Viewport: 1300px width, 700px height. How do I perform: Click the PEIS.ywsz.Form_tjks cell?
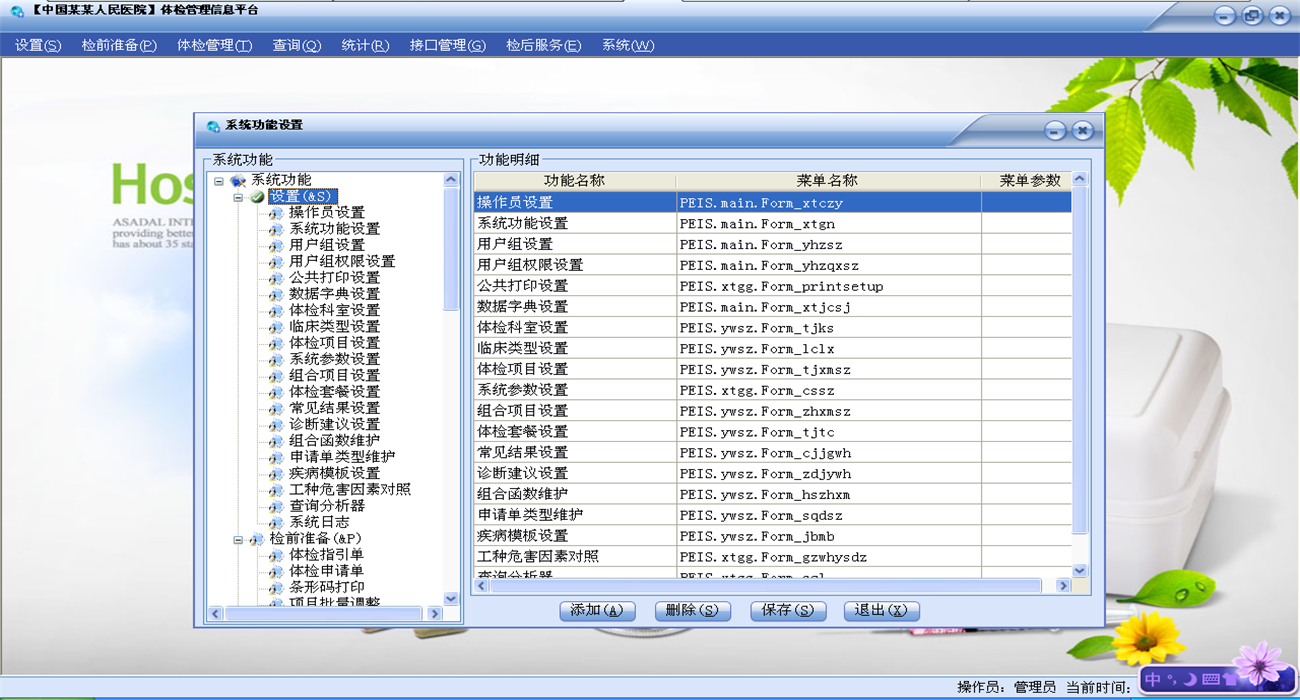[x=829, y=327]
